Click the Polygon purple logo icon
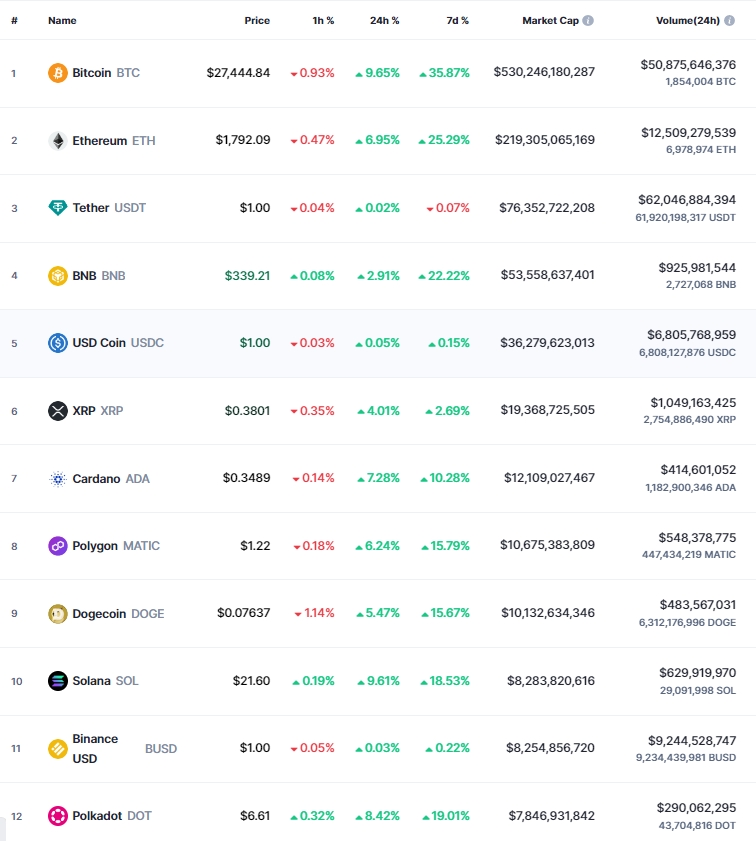The image size is (756, 841). [x=57, y=546]
